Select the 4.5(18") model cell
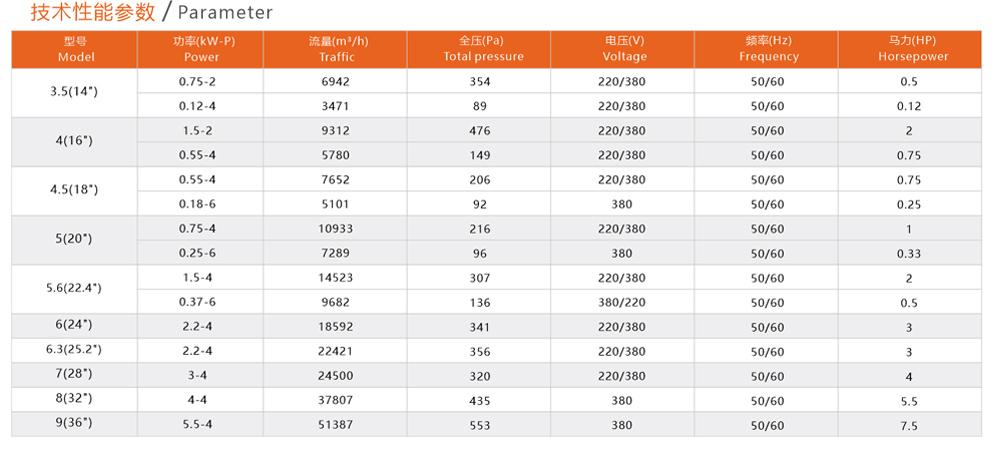This screenshot has height=461, width=1000. [76, 190]
